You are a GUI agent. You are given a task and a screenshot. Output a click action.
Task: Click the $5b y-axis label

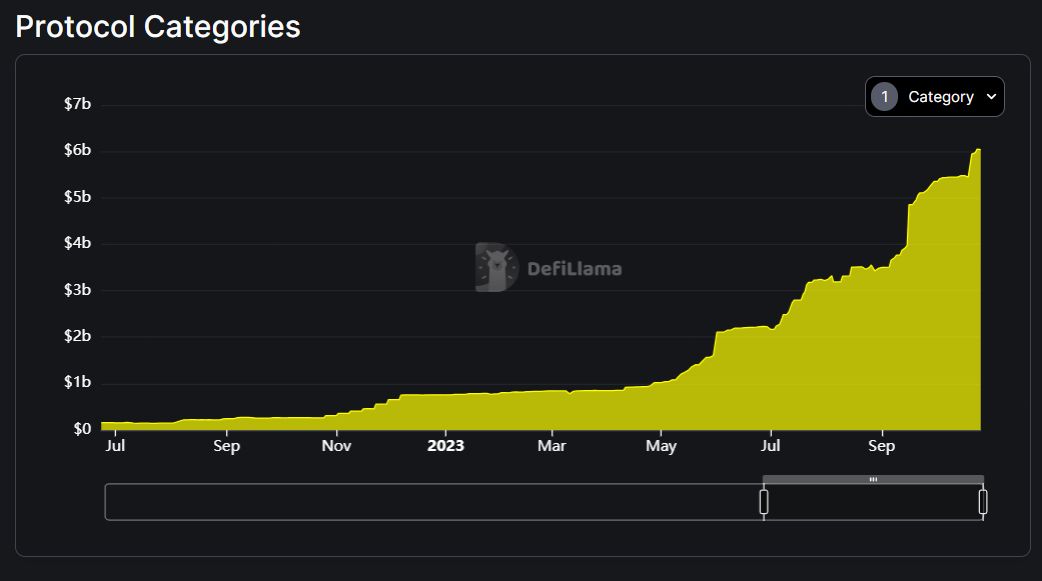pyautogui.click(x=78, y=197)
